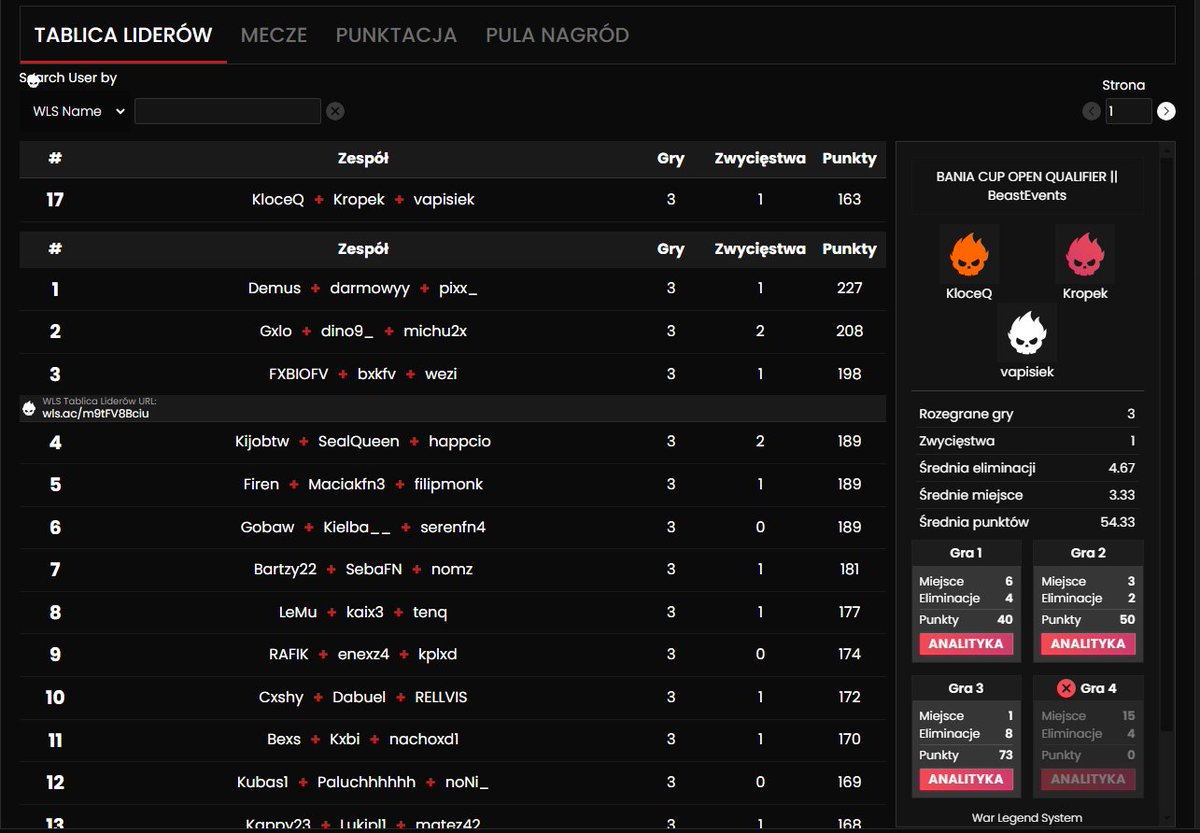Select player Kijobtw in rank 4

[x=262, y=441]
